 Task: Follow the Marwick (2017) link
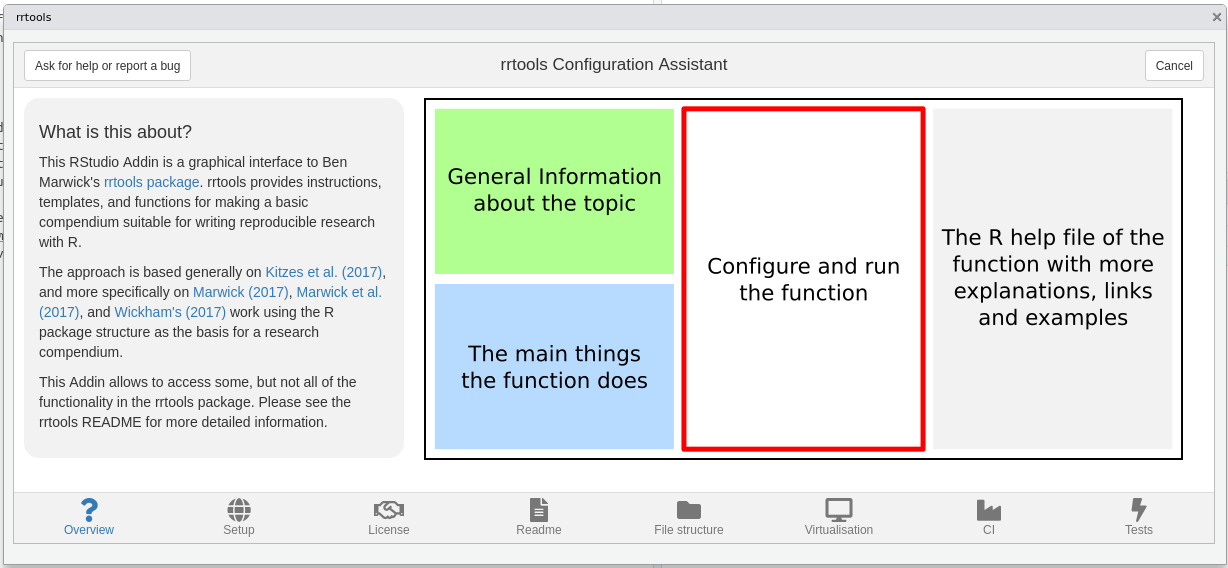tap(241, 292)
